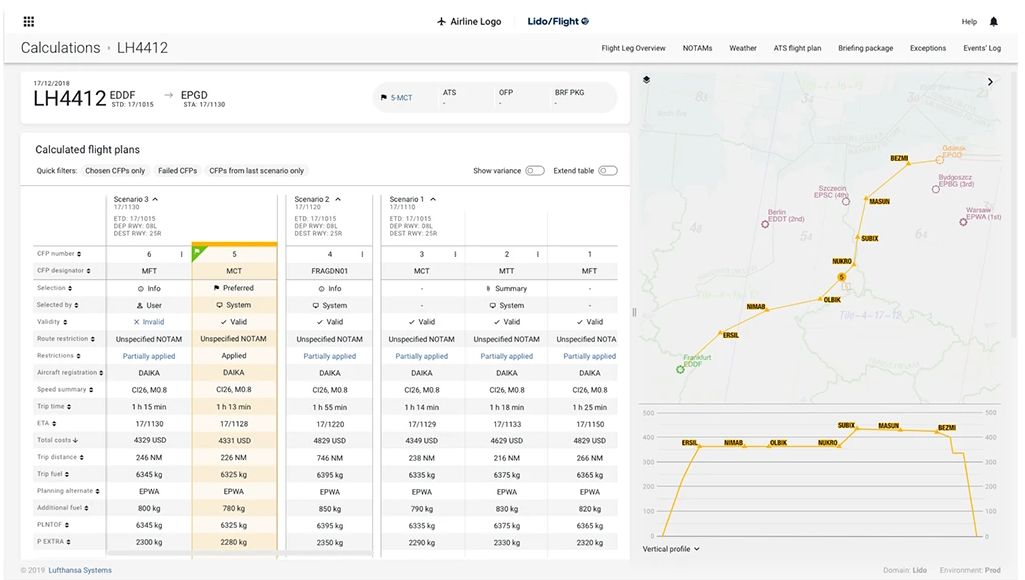
Task: Sort by CFP designator row label
Action: [x=63, y=271]
